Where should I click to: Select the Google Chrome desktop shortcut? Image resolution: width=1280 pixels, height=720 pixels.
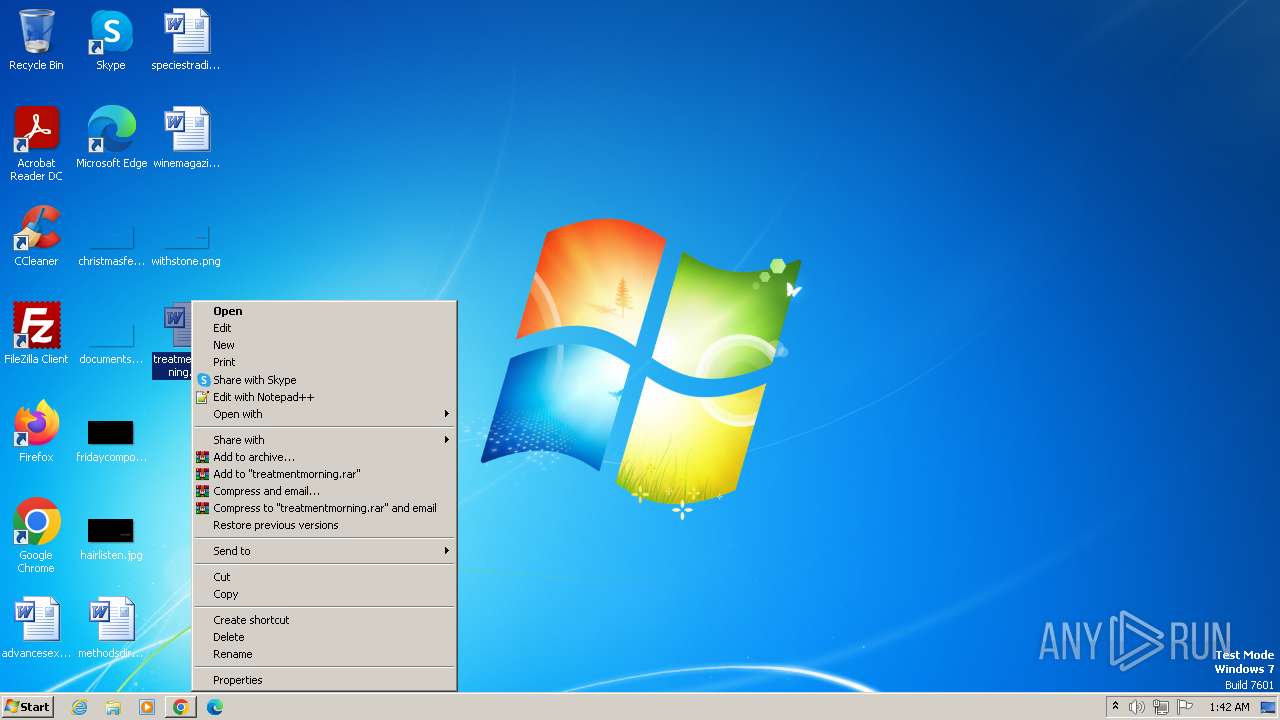(x=36, y=536)
